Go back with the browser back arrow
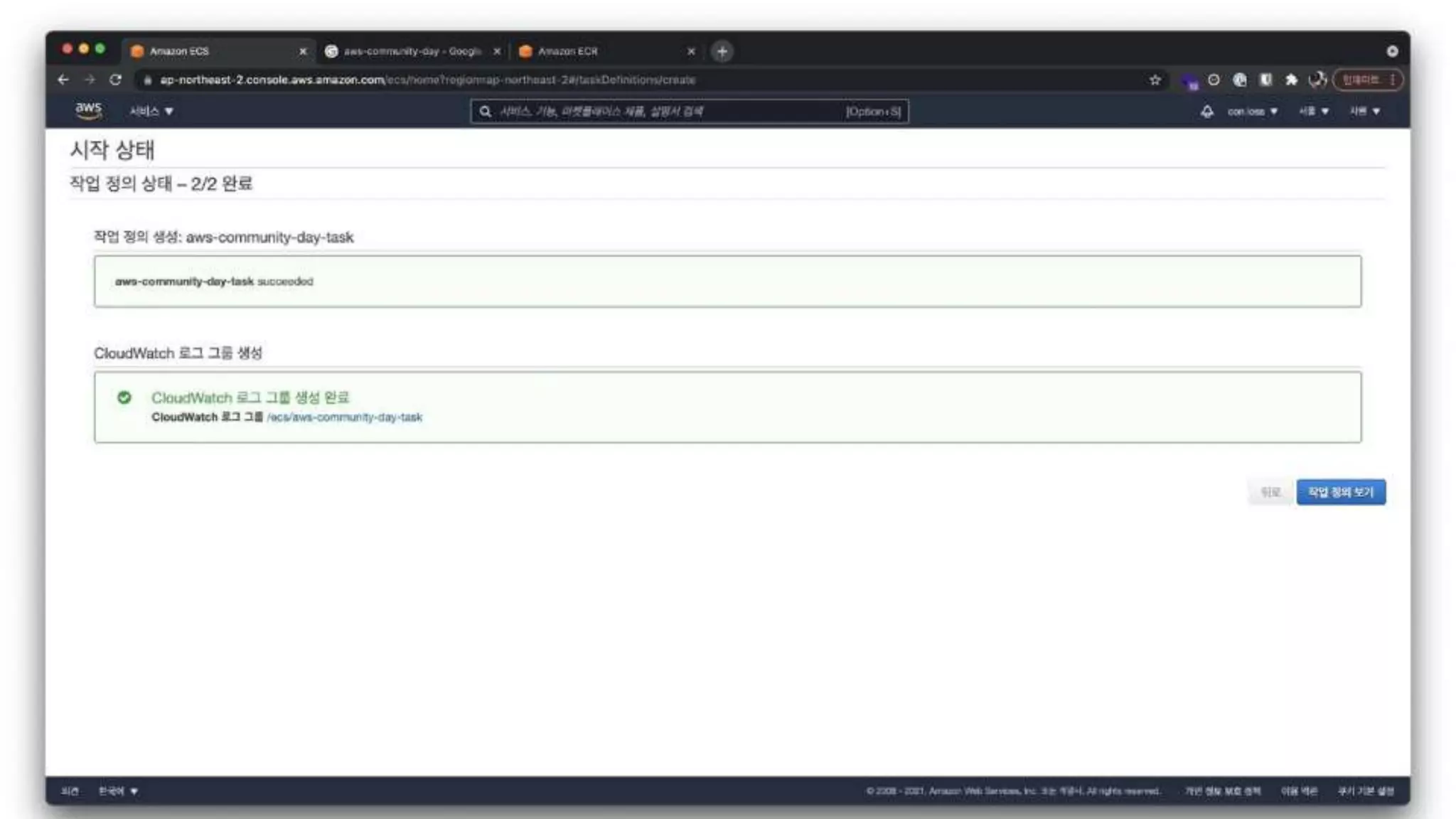The image size is (1456, 819). pos(63,80)
